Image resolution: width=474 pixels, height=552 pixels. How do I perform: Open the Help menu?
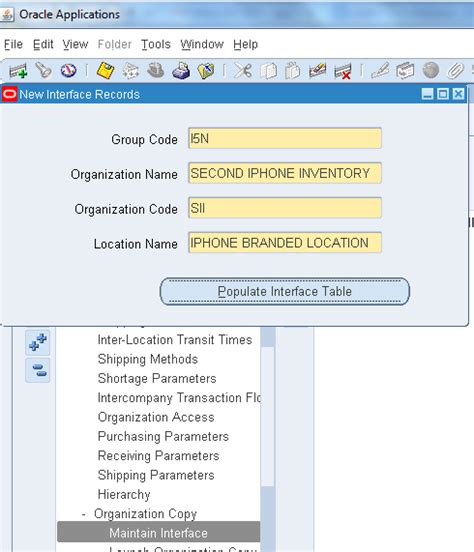point(245,44)
